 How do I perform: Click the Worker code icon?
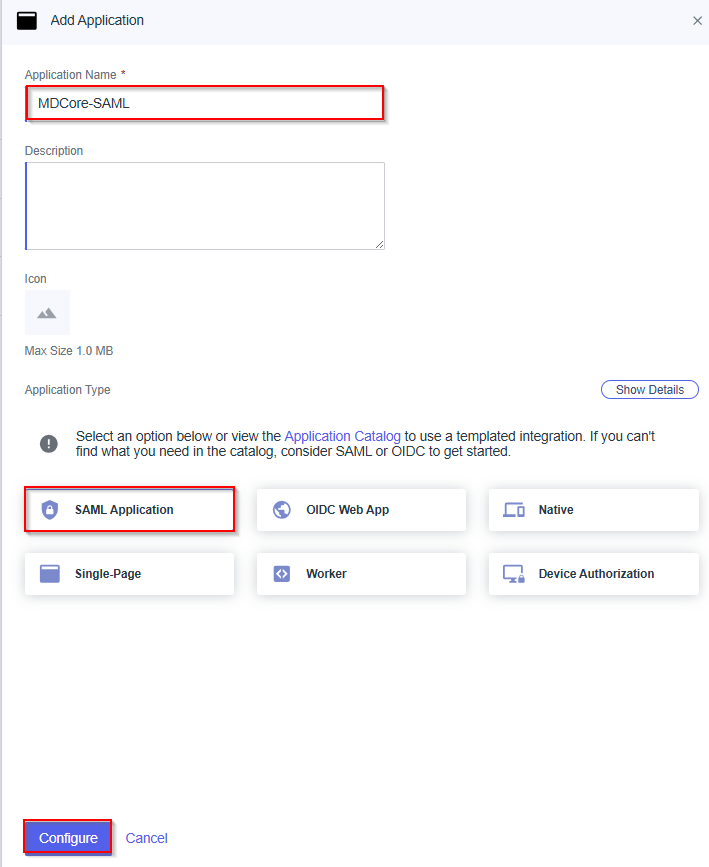pyautogui.click(x=282, y=574)
